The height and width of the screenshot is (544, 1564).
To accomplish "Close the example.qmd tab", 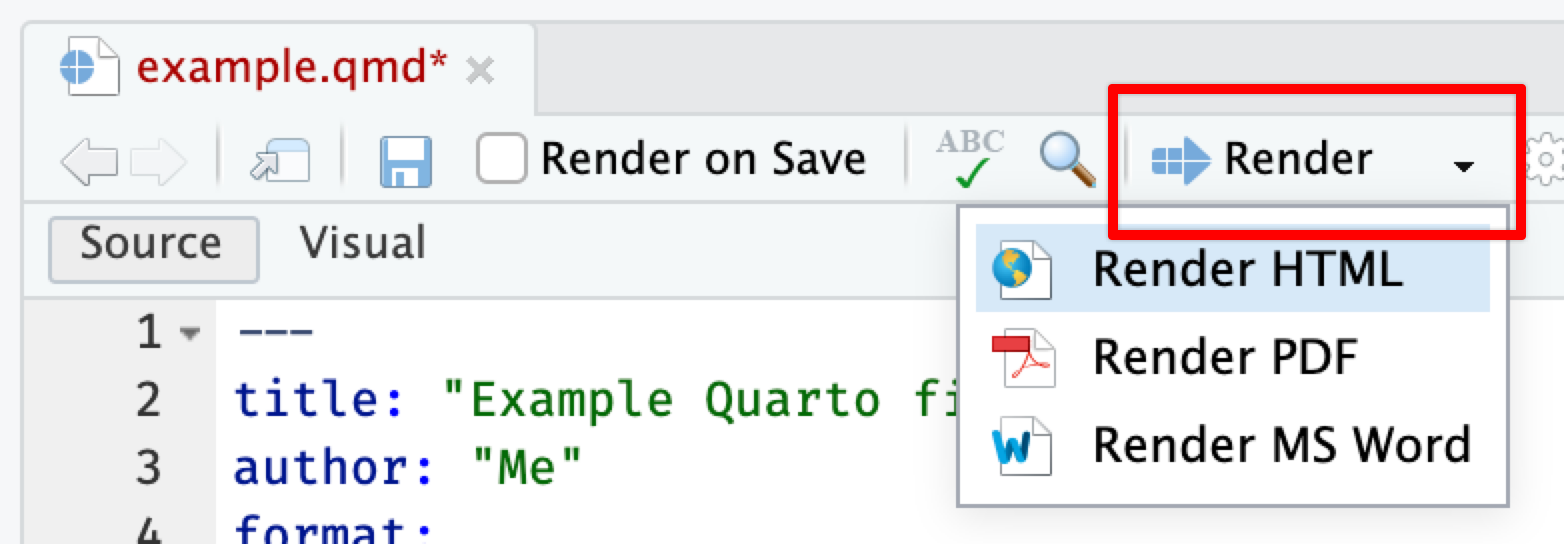I will click(480, 69).
